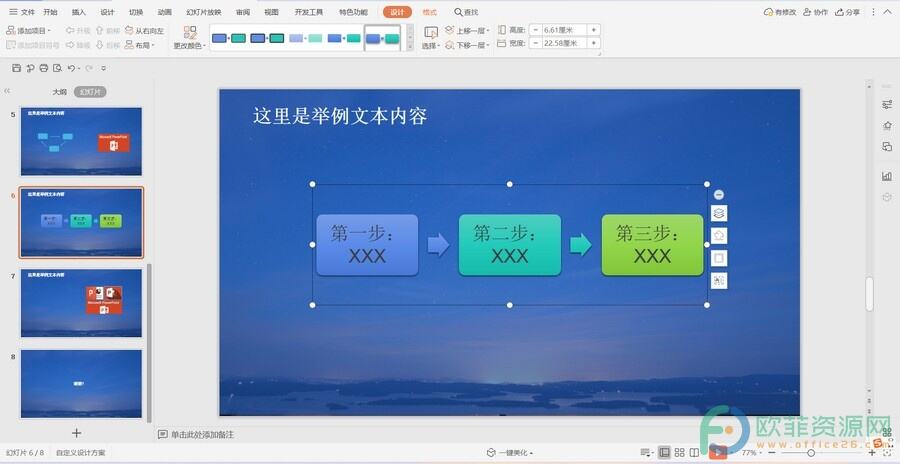
Task: Collapse diagram tools with the minus circle
Action: [719, 195]
